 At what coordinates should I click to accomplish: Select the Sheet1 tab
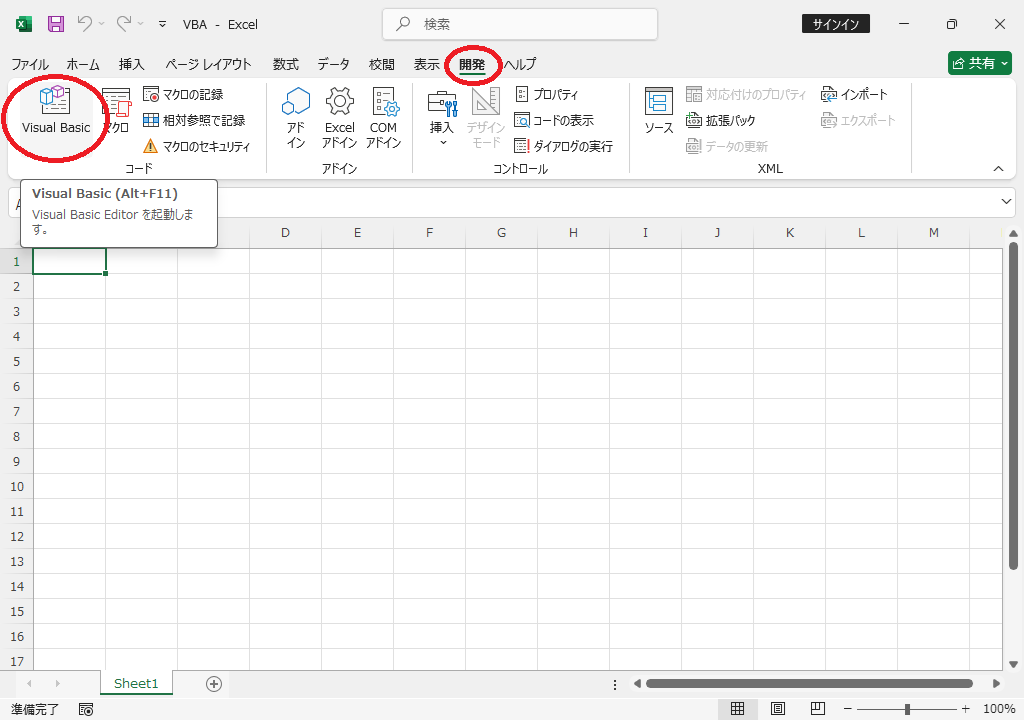click(136, 683)
